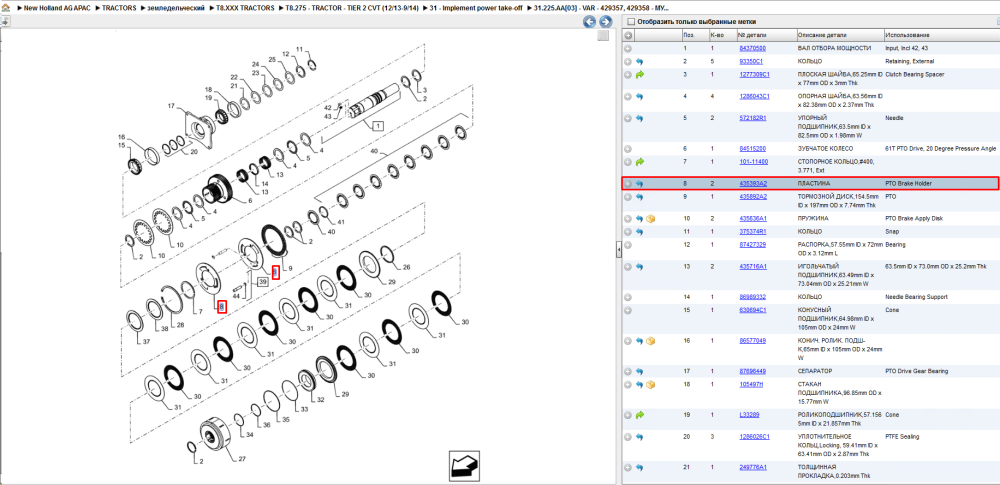Open the 'New Holland AG APAC' breadcrumb
Image resolution: width=1000 pixels, height=485 pixels.
tap(57, 6)
